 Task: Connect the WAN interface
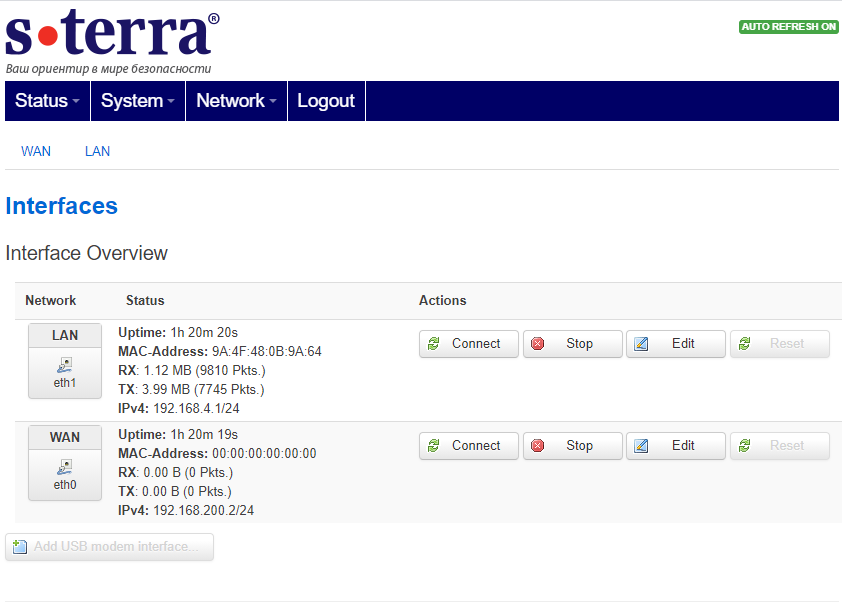coord(469,446)
